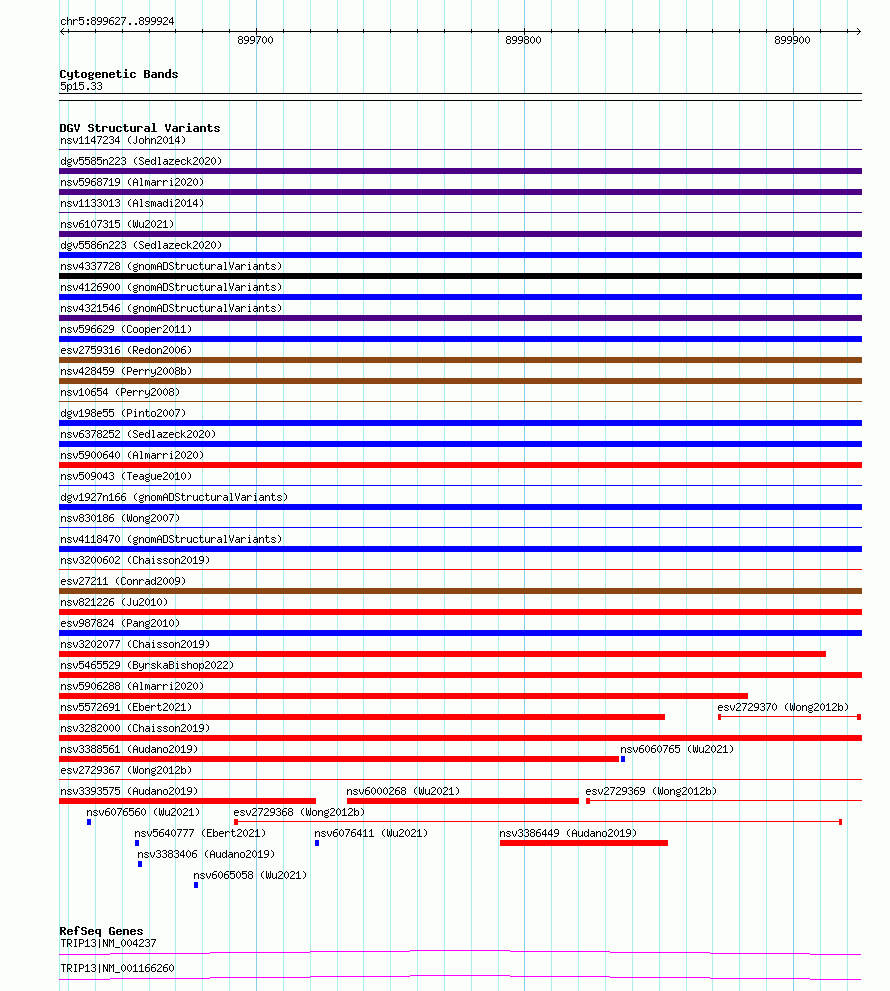The width and height of the screenshot is (890, 991).
Task: Click the Cytogenetic Bands track title
Action: [119, 74]
